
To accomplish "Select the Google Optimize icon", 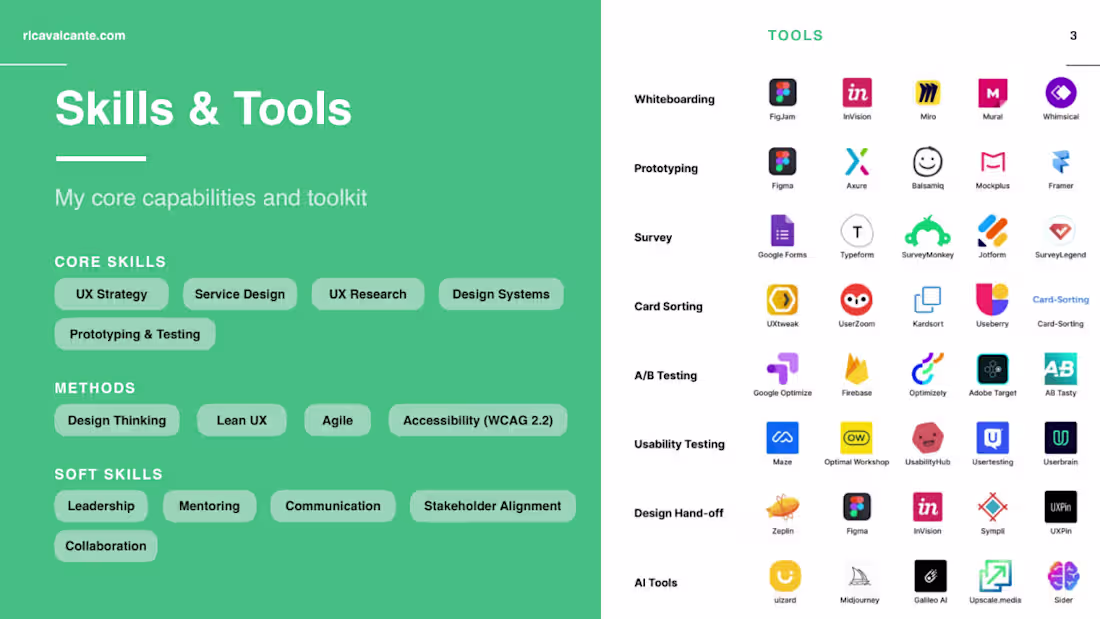I will 782,368.
